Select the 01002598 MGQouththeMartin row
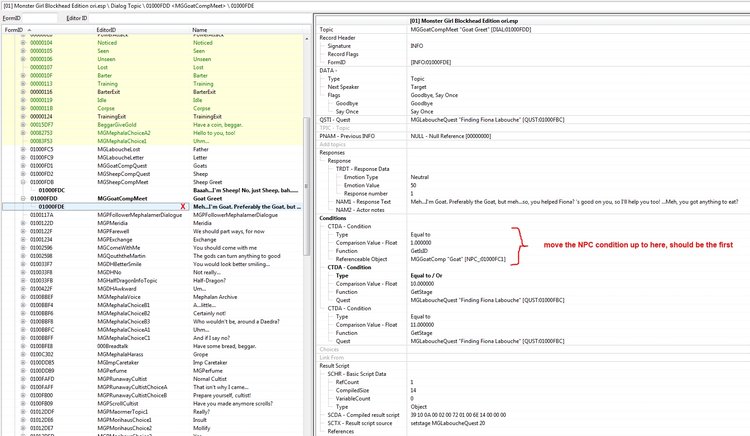The width and height of the screenshot is (750, 436). pos(152,256)
